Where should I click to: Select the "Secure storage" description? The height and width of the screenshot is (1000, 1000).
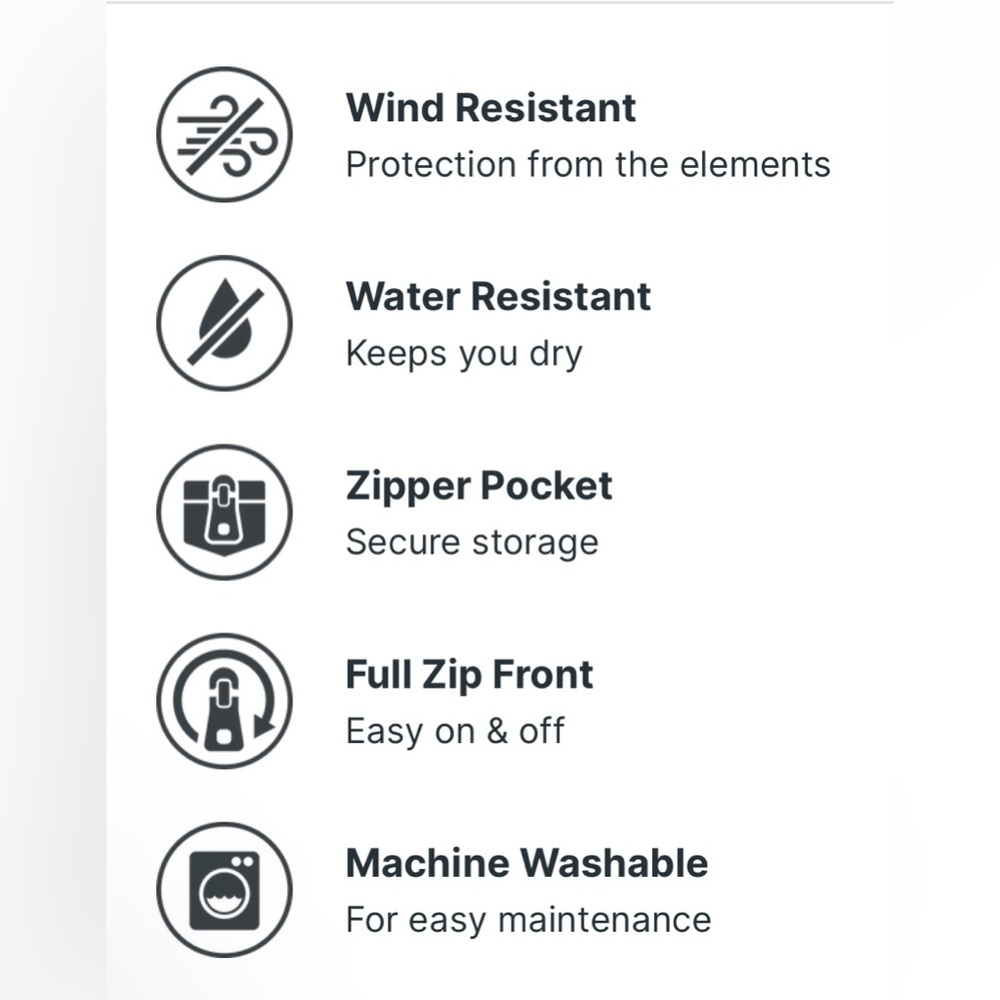(x=472, y=542)
